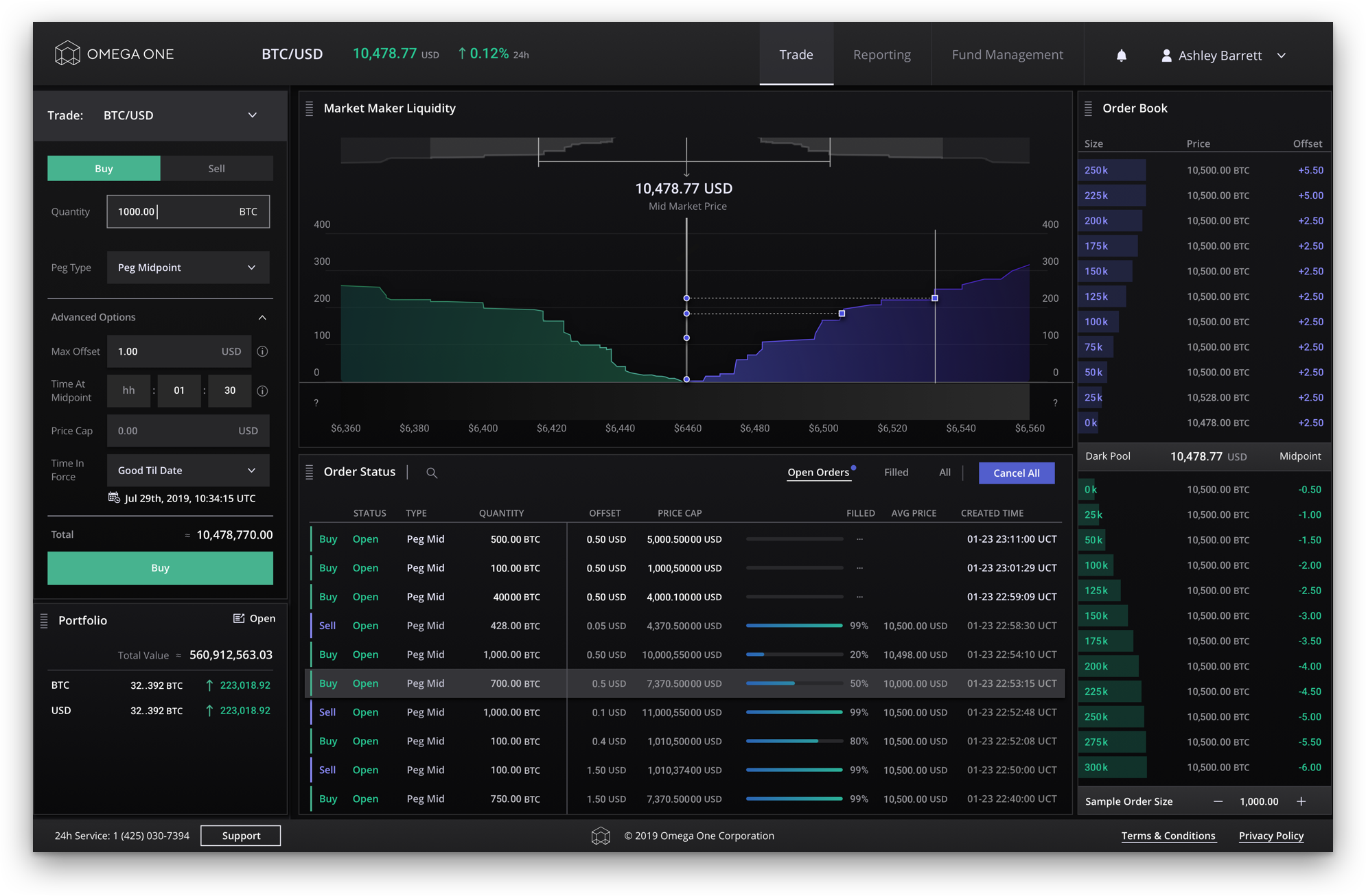Click the 300k size bar in Order Book
Screen dimensions: 1366x896
pyautogui.click(x=1113, y=767)
